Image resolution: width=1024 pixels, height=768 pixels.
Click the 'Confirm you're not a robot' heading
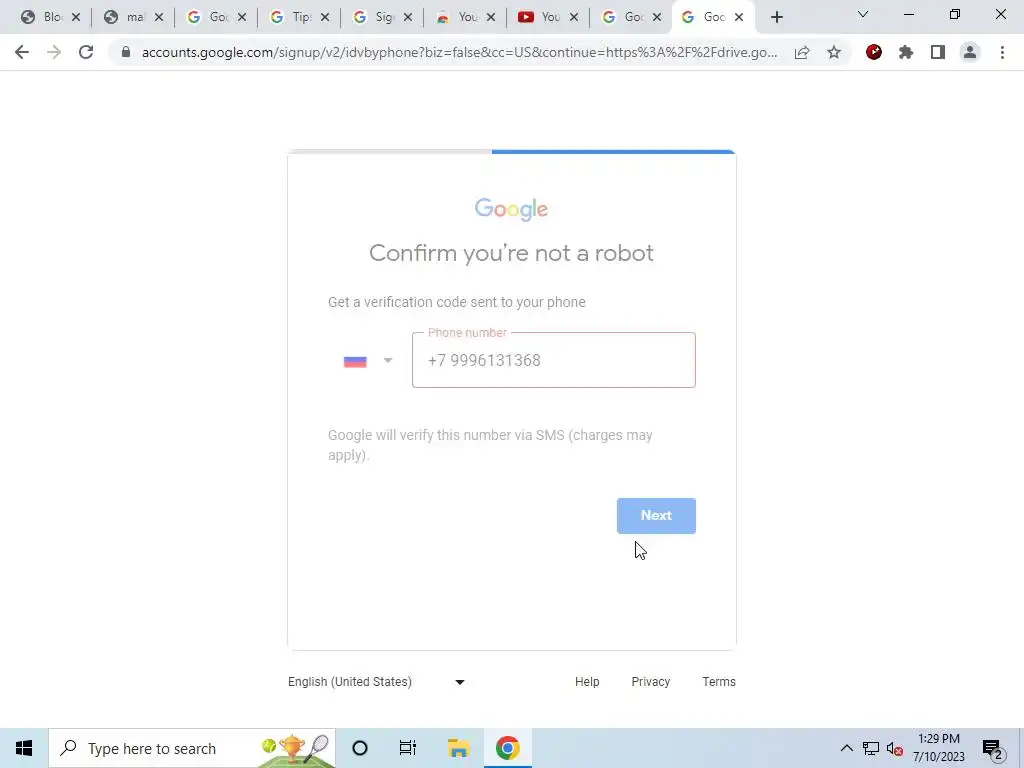coord(511,253)
